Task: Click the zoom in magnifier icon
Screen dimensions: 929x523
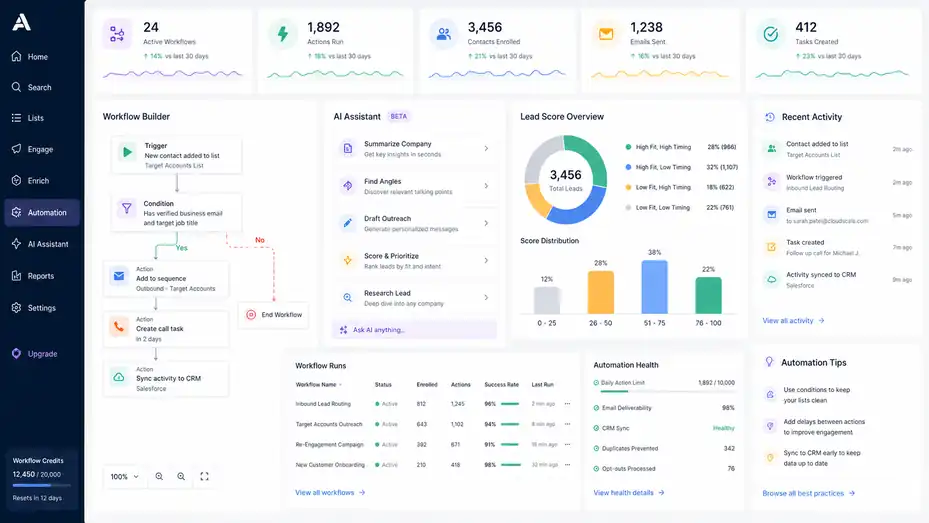Action: [181, 476]
